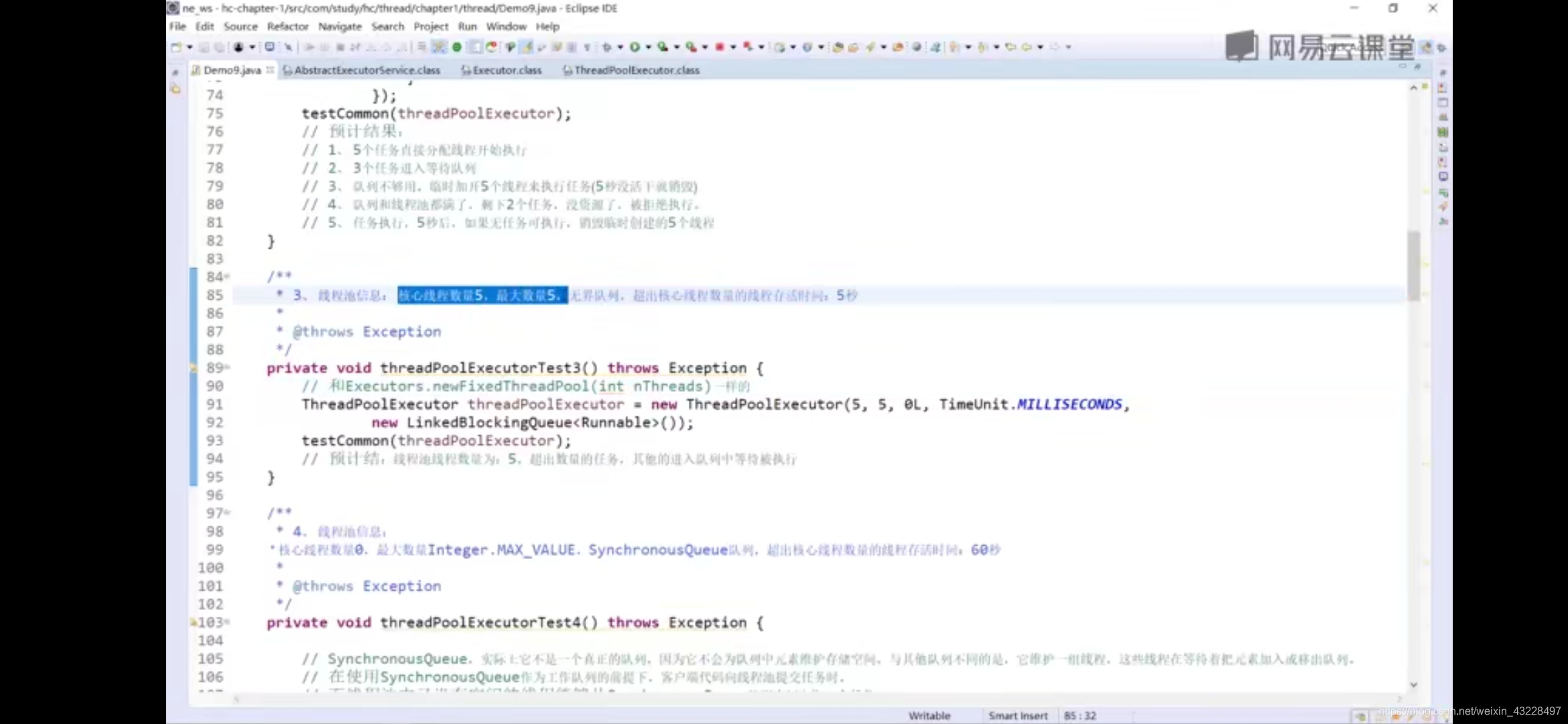Switch to AbstractExecutorService.class tab
This screenshot has width=1568, height=724.
[362, 70]
